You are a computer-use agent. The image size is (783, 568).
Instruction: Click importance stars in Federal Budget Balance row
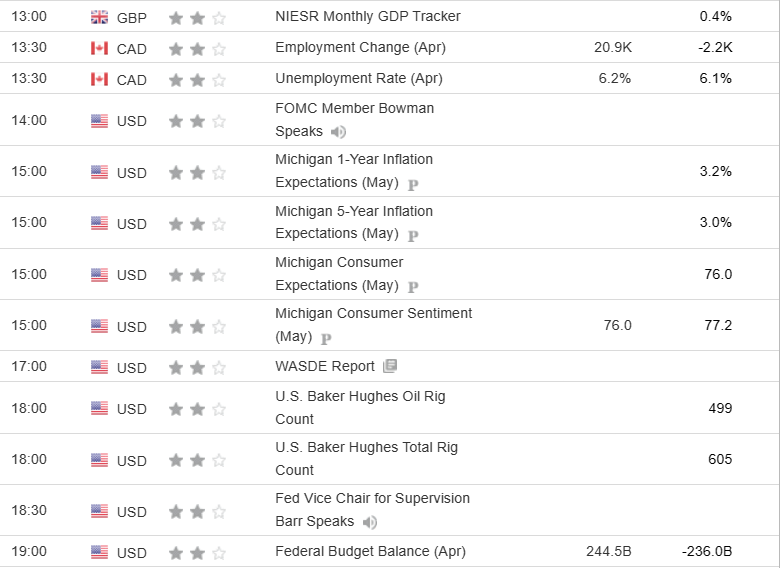tap(197, 552)
